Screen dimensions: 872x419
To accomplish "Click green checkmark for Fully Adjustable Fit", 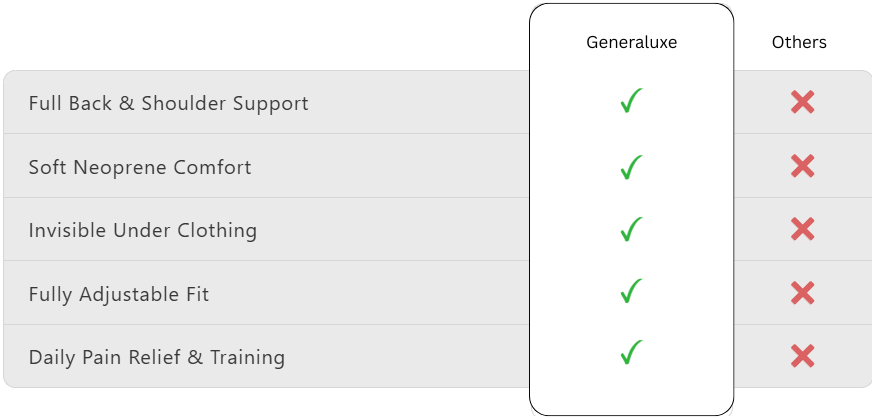I will [631, 291].
